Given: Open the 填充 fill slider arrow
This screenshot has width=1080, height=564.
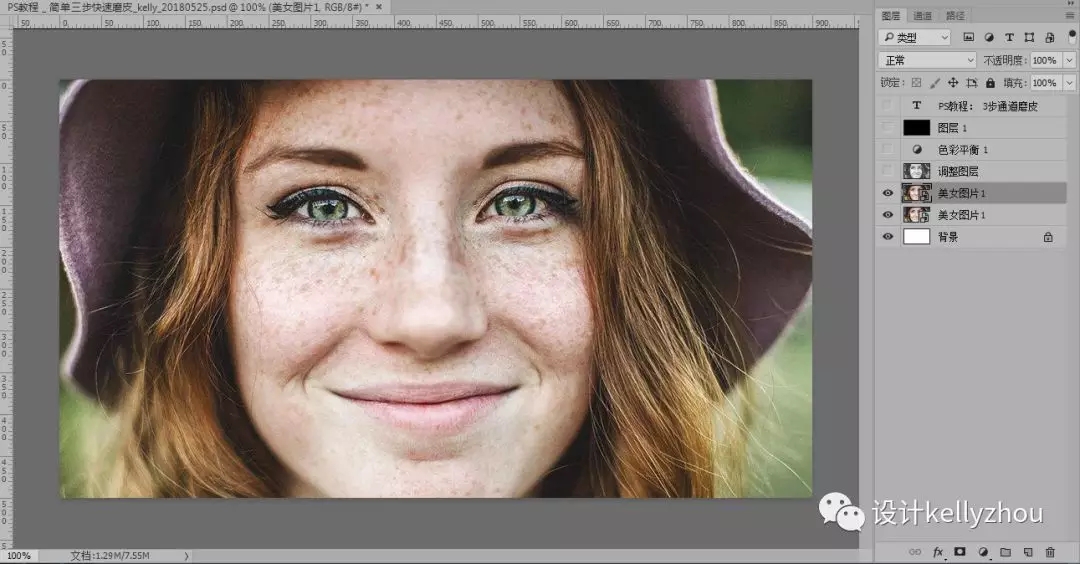Looking at the screenshot, I should (1069, 83).
